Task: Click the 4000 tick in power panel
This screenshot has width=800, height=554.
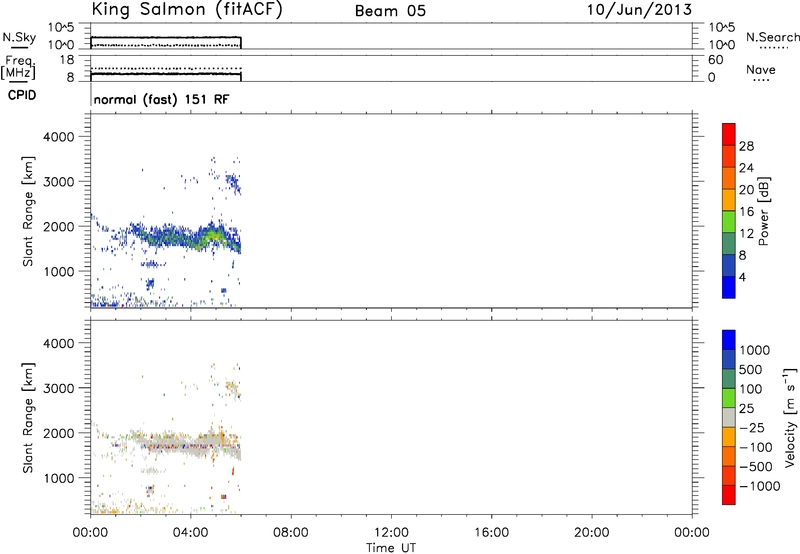Action: (58, 136)
